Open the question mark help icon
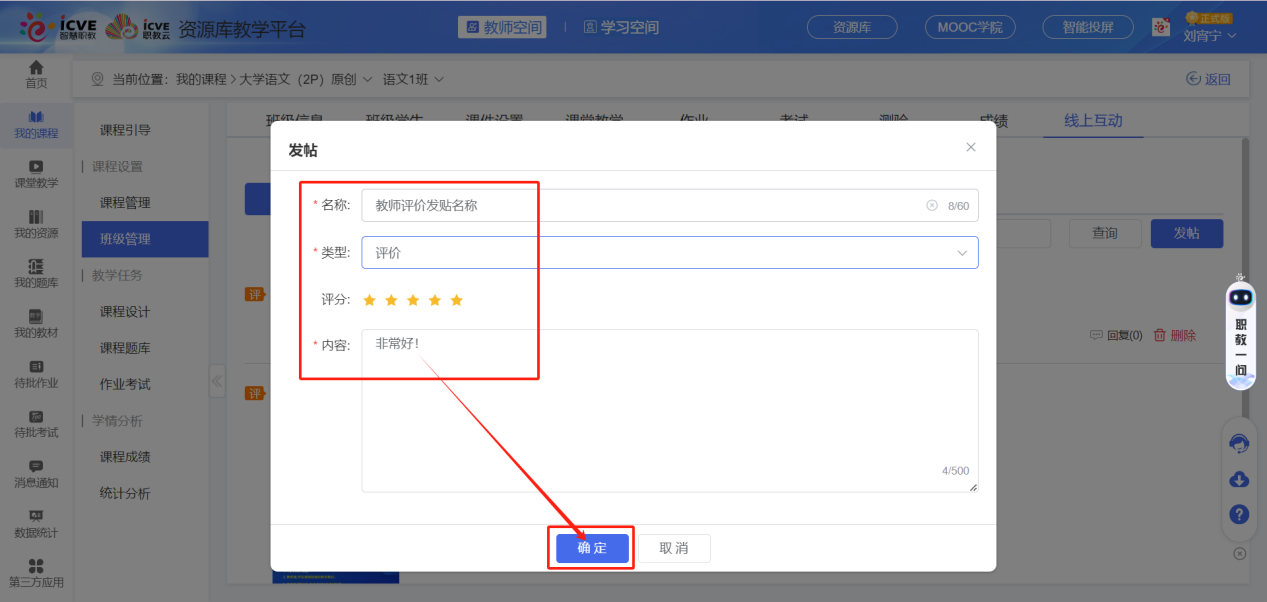Viewport: 1267px width, 602px height. coord(1239,514)
